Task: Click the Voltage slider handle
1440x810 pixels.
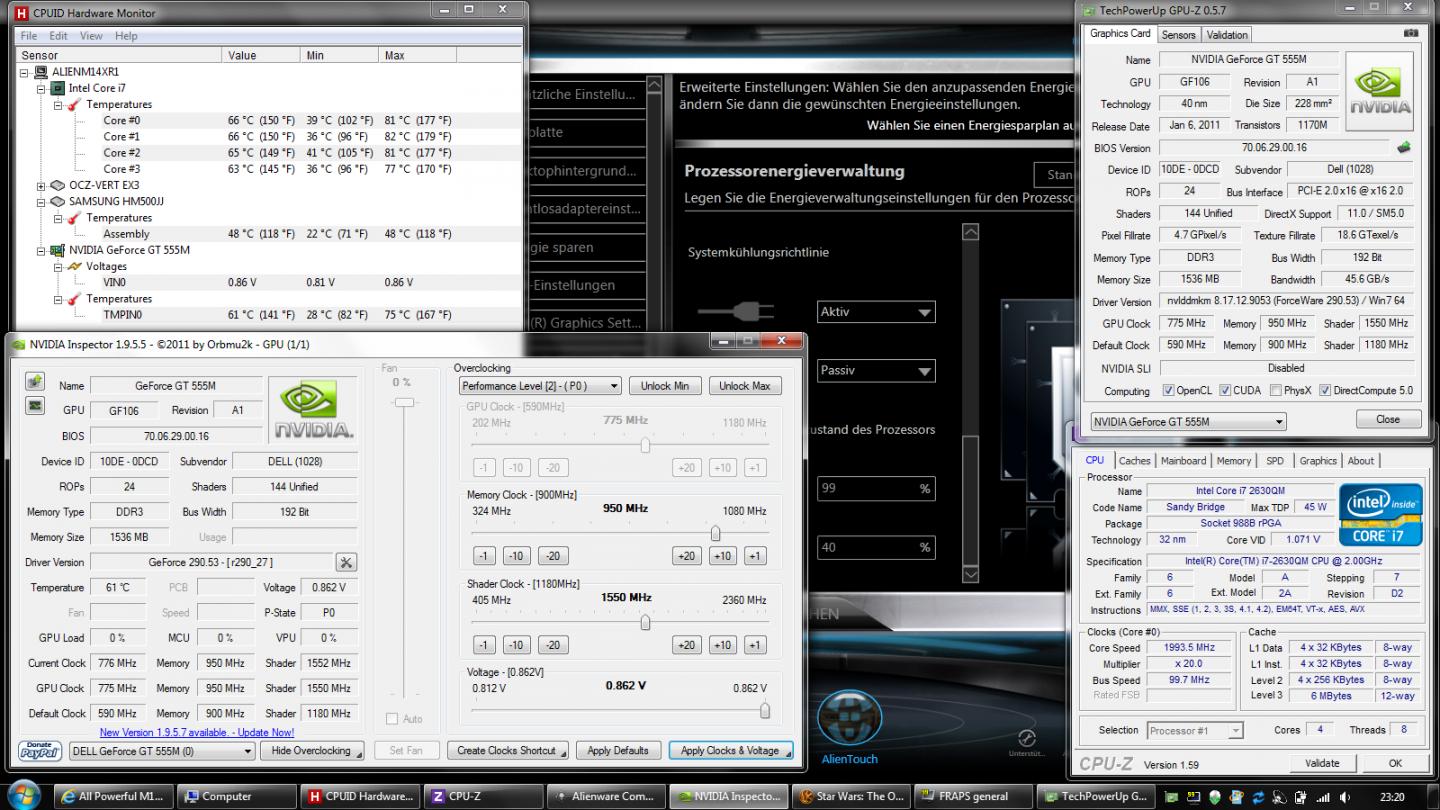Action: pyautogui.click(x=765, y=710)
